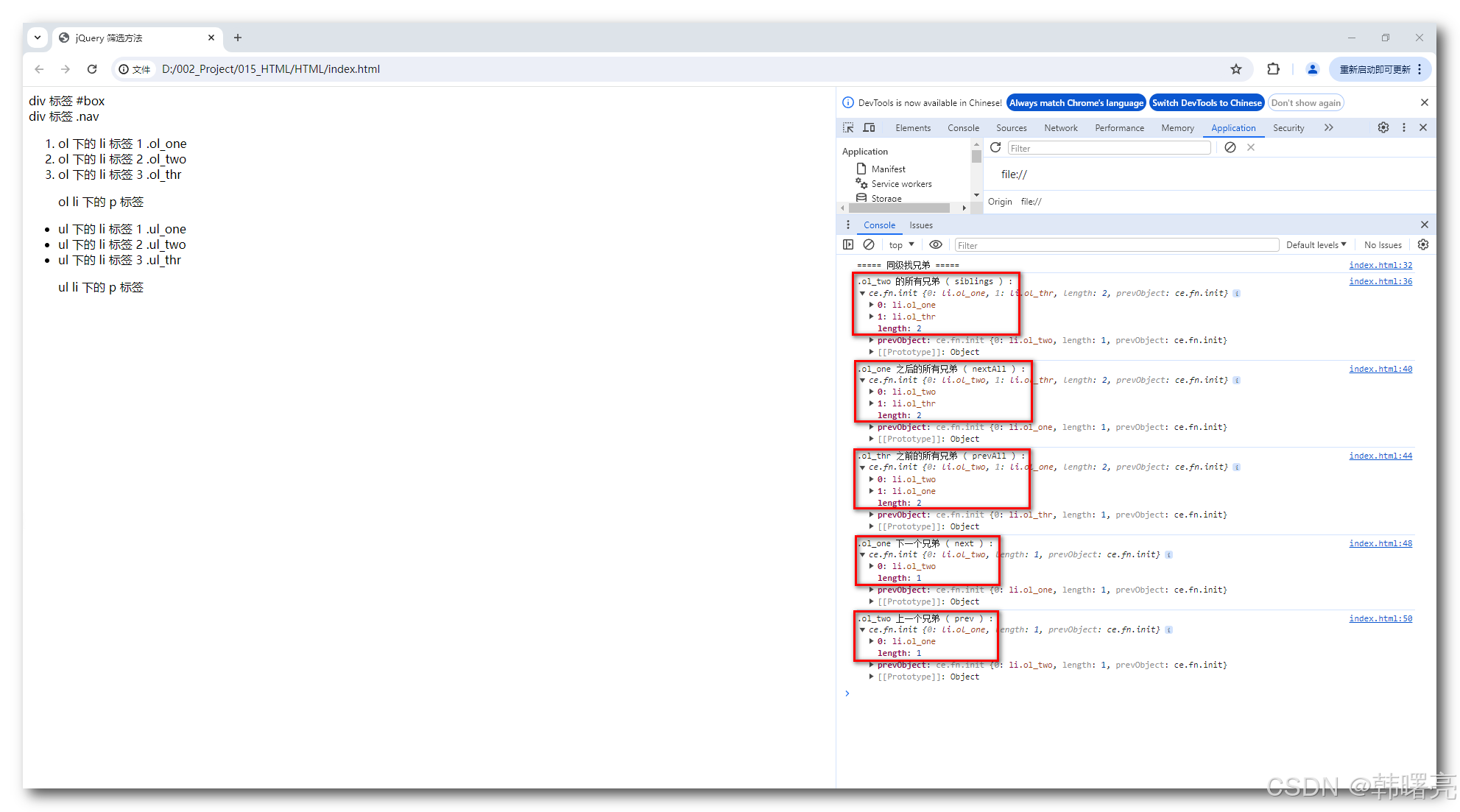Bookmark page with the star icon
This screenshot has height=812, width=1460.
click(x=1235, y=69)
